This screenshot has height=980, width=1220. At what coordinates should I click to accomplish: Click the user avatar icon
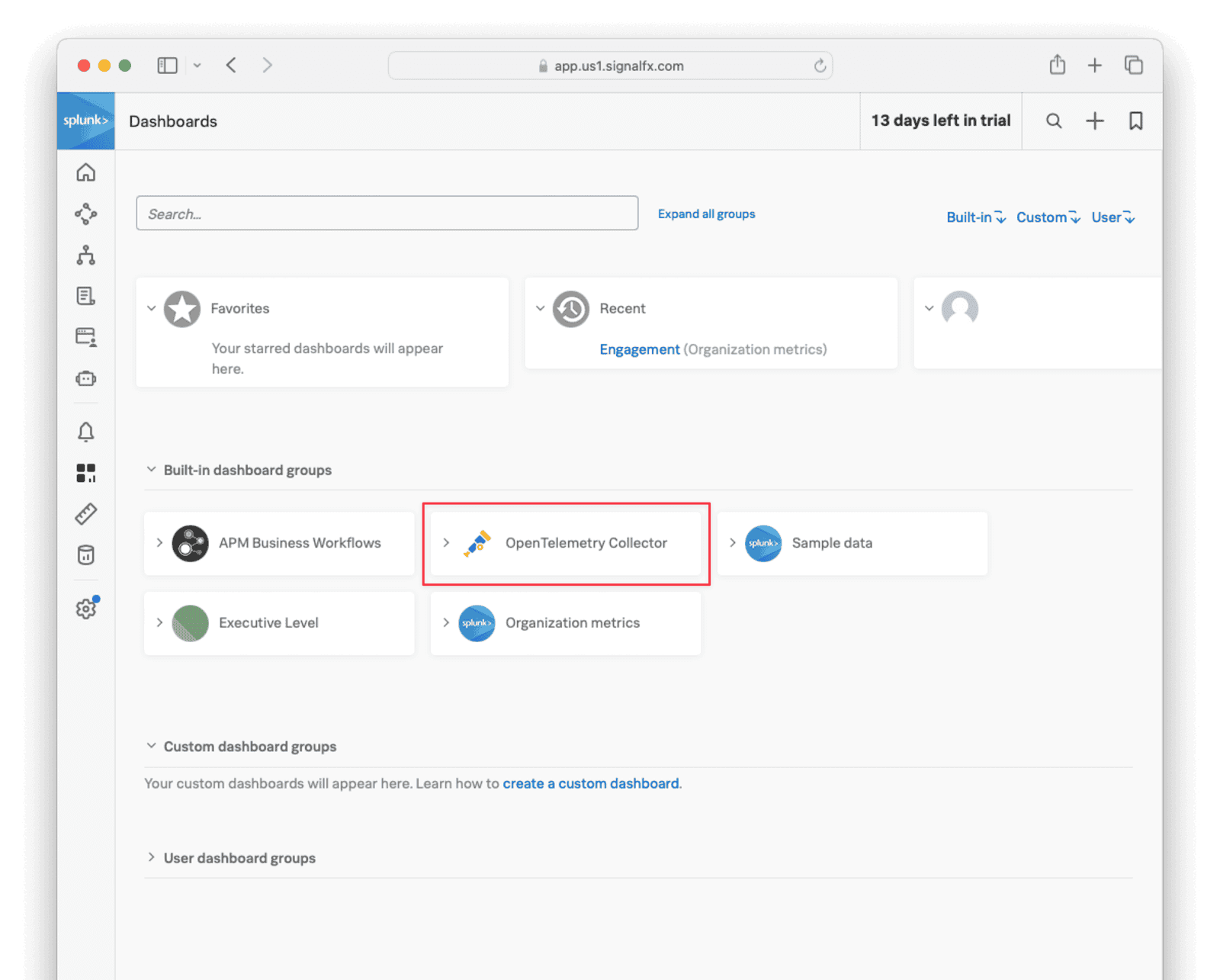tap(960, 309)
